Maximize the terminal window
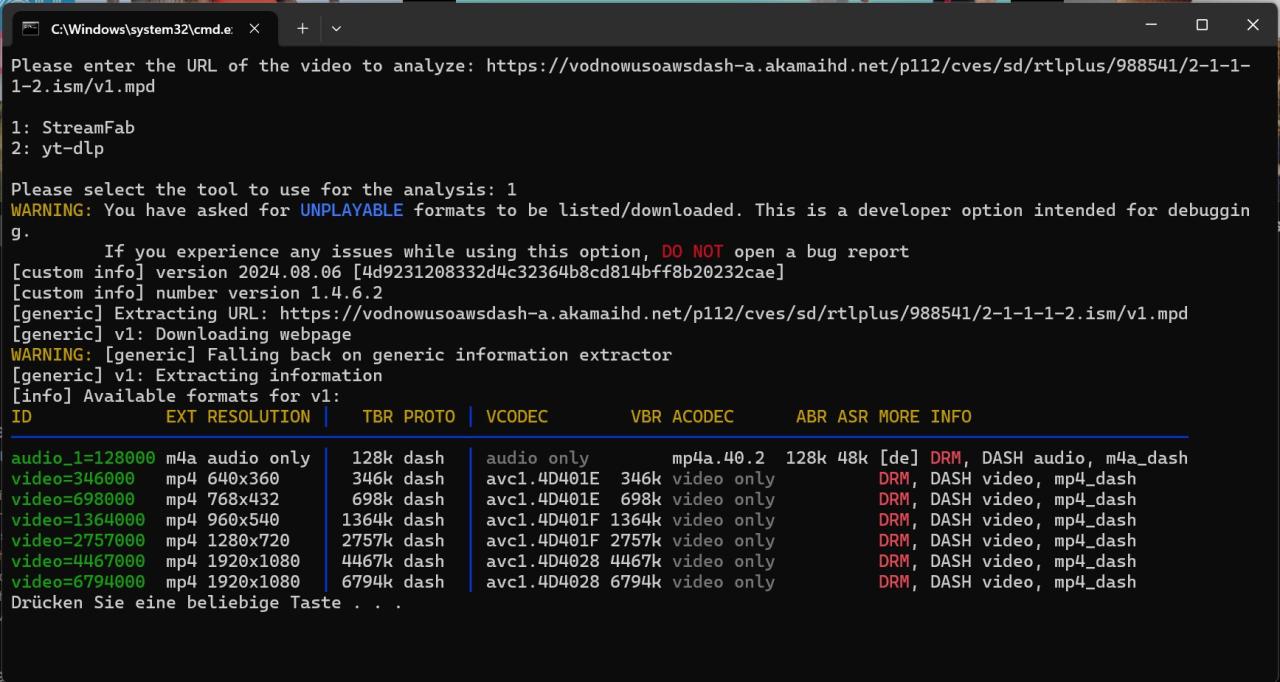Image resolution: width=1280 pixels, height=682 pixels. [1202, 25]
